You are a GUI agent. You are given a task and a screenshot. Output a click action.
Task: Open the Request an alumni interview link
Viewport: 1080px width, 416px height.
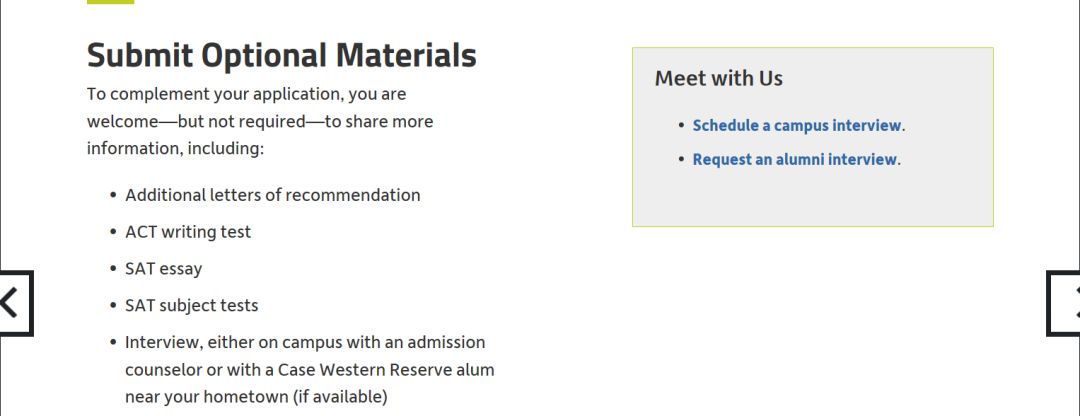point(794,159)
